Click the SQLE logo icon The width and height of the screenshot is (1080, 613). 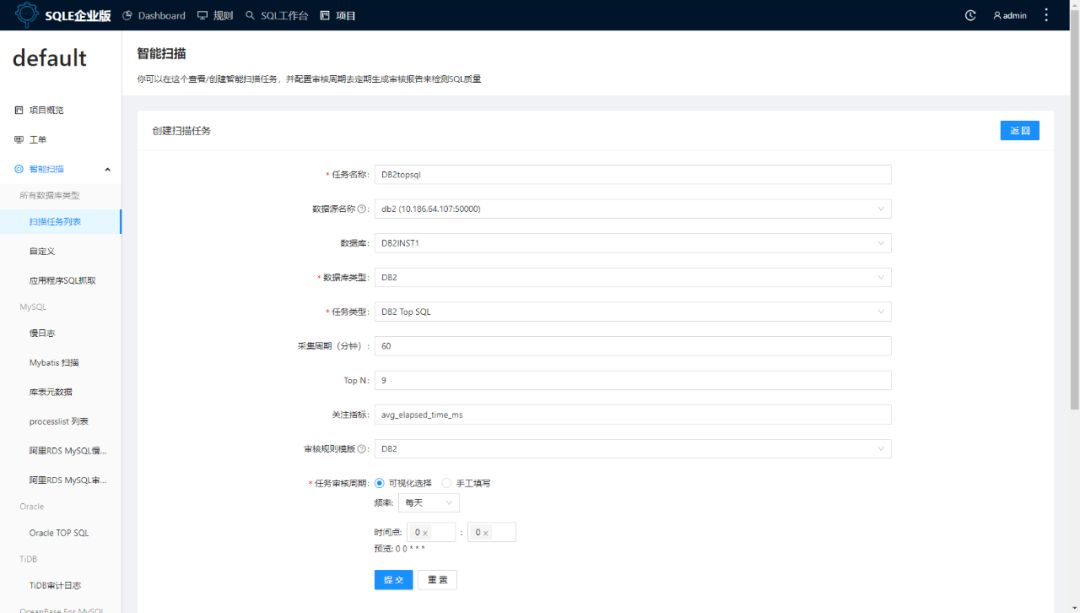click(26, 14)
